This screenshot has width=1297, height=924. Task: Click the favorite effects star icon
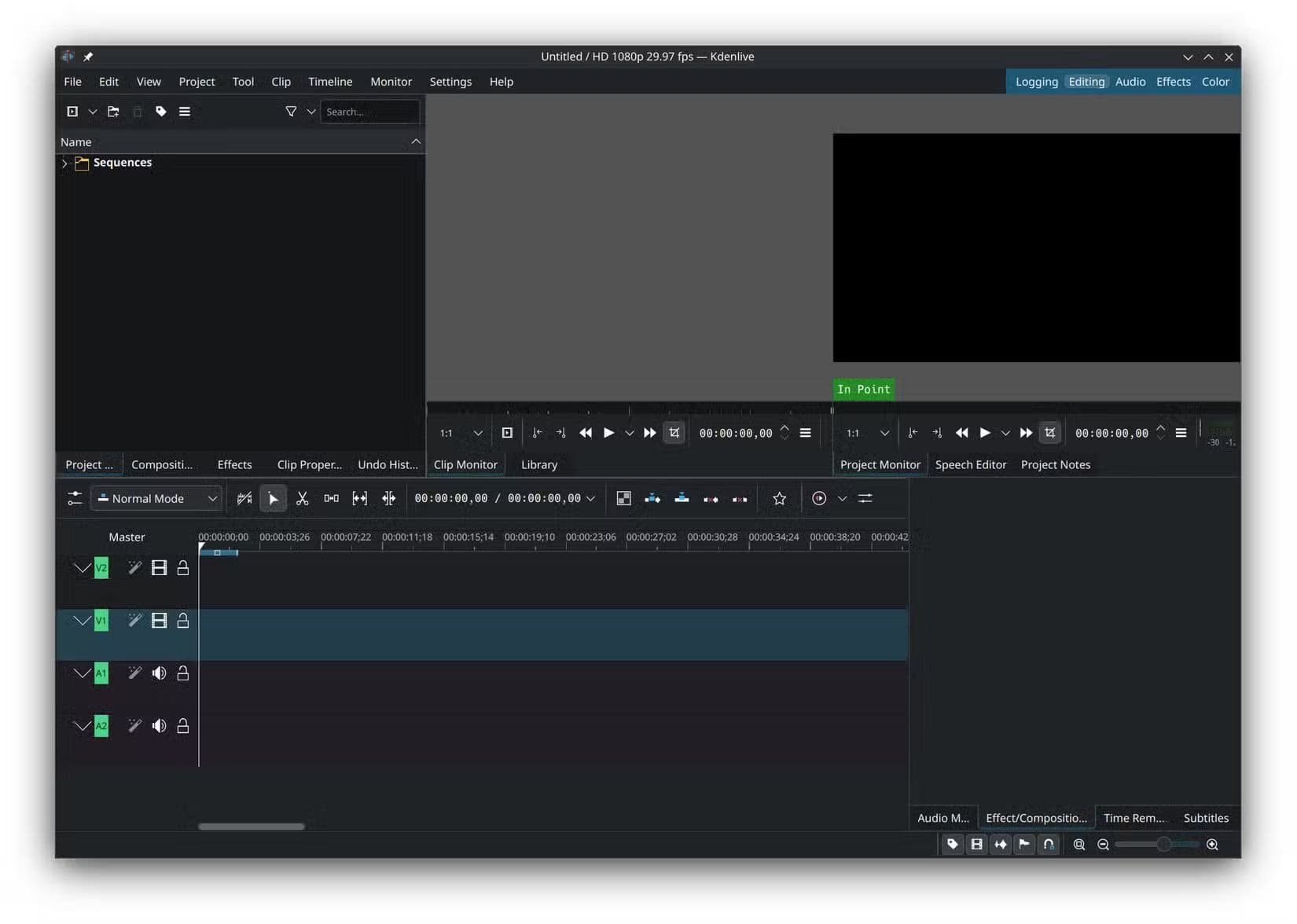tap(779, 498)
